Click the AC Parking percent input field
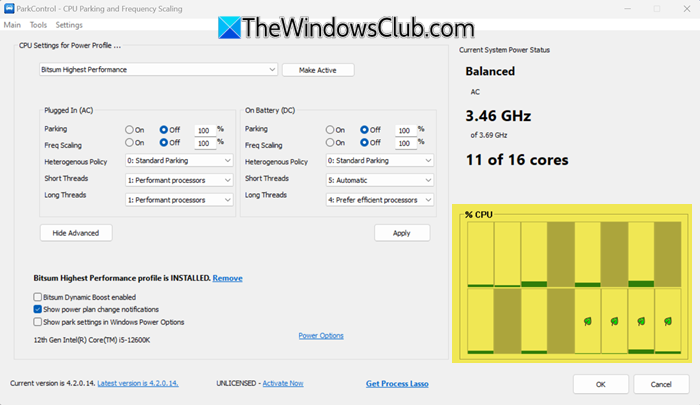 click(x=205, y=130)
